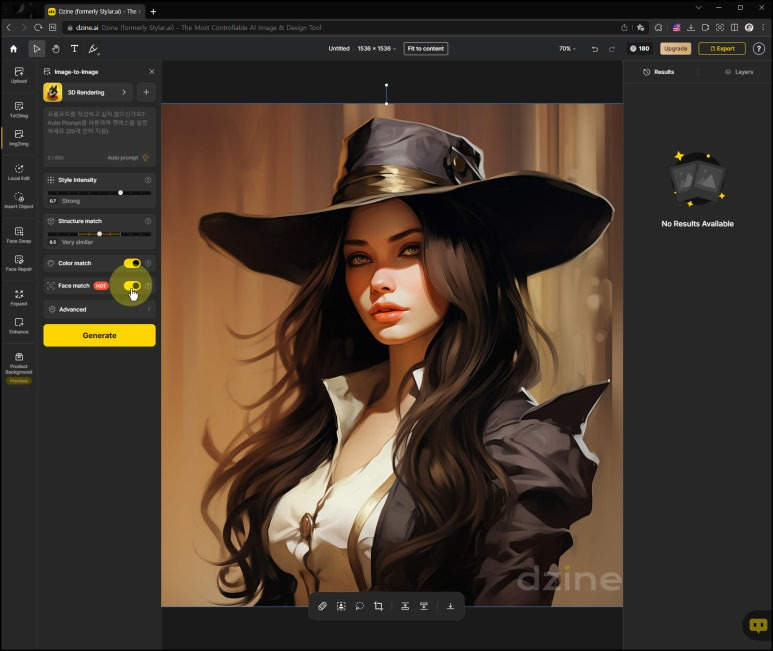Select the hand pan tool
The height and width of the screenshot is (651, 773).
pos(56,49)
